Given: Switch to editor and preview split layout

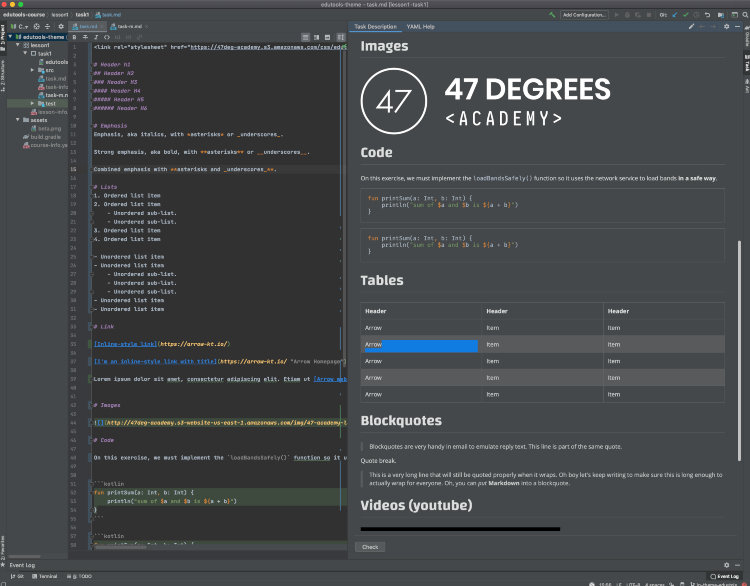Looking at the screenshot, I should [316, 37].
